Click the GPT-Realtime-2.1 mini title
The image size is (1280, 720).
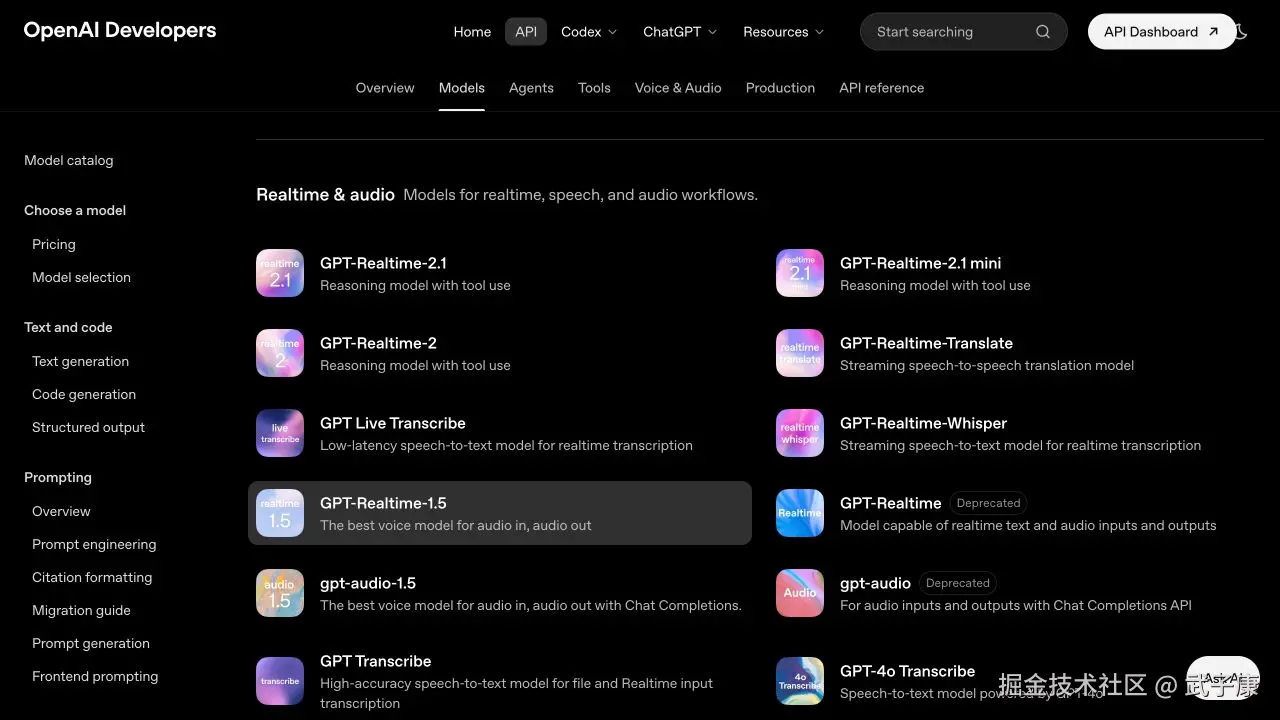920,263
